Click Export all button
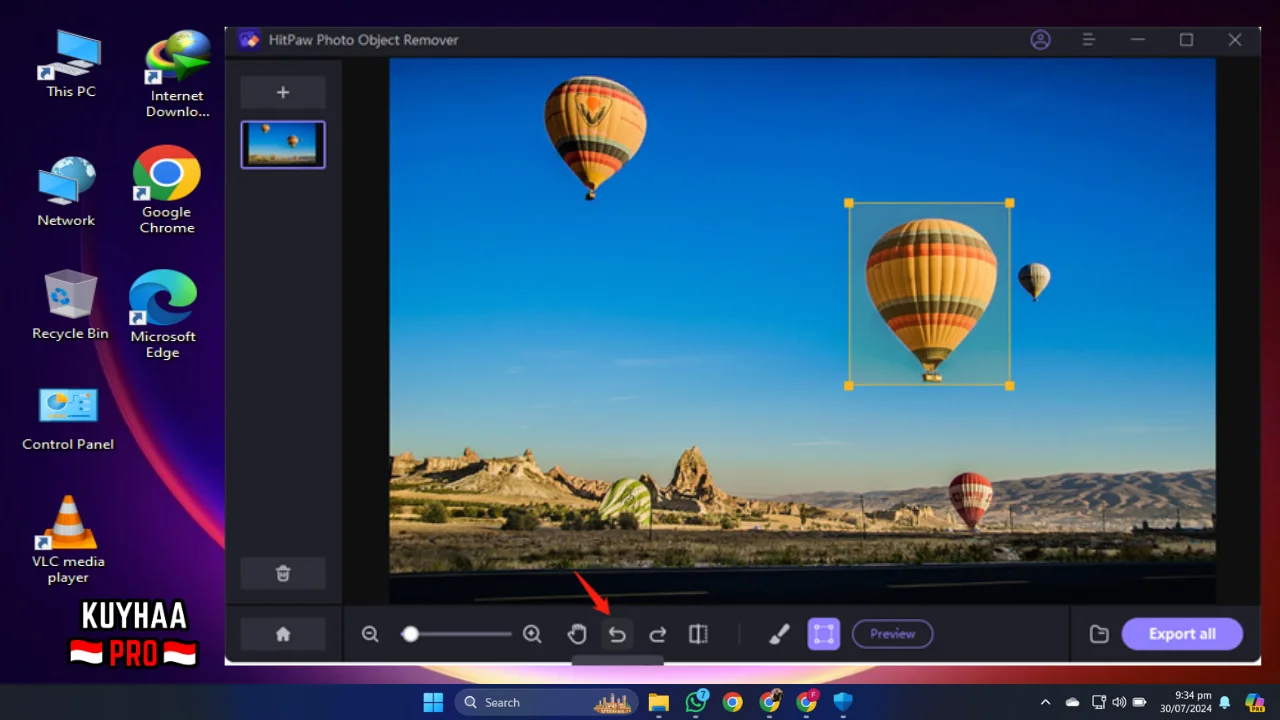Screen dimensions: 1280x720 pos(1182,634)
